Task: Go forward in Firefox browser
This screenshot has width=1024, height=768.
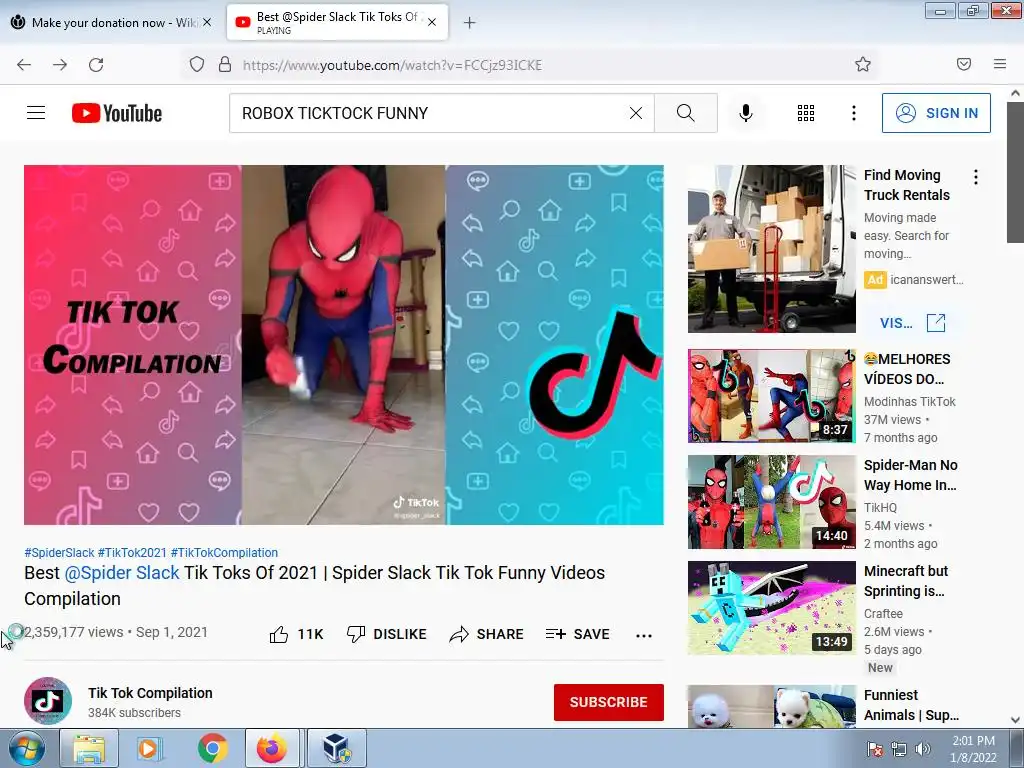Action: coord(60,65)
